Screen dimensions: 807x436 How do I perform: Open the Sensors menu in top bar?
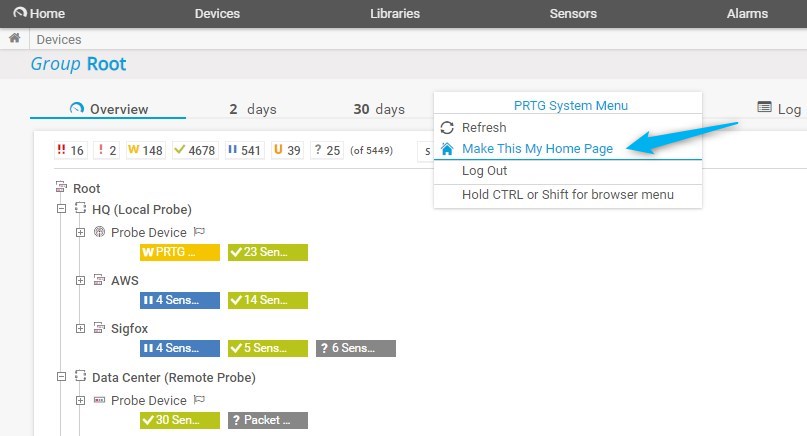tap(573, 14)
